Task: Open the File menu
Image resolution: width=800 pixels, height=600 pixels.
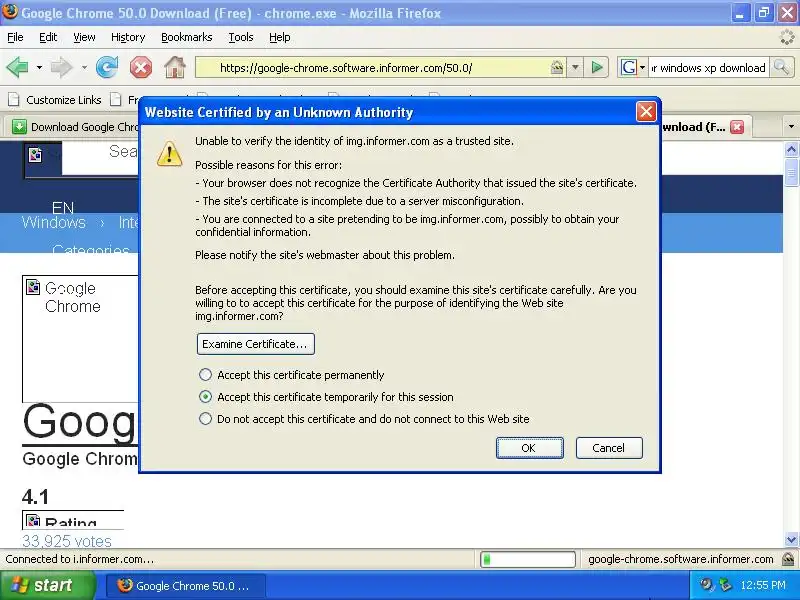Action: pyautogui.click(x=15, y=37)
